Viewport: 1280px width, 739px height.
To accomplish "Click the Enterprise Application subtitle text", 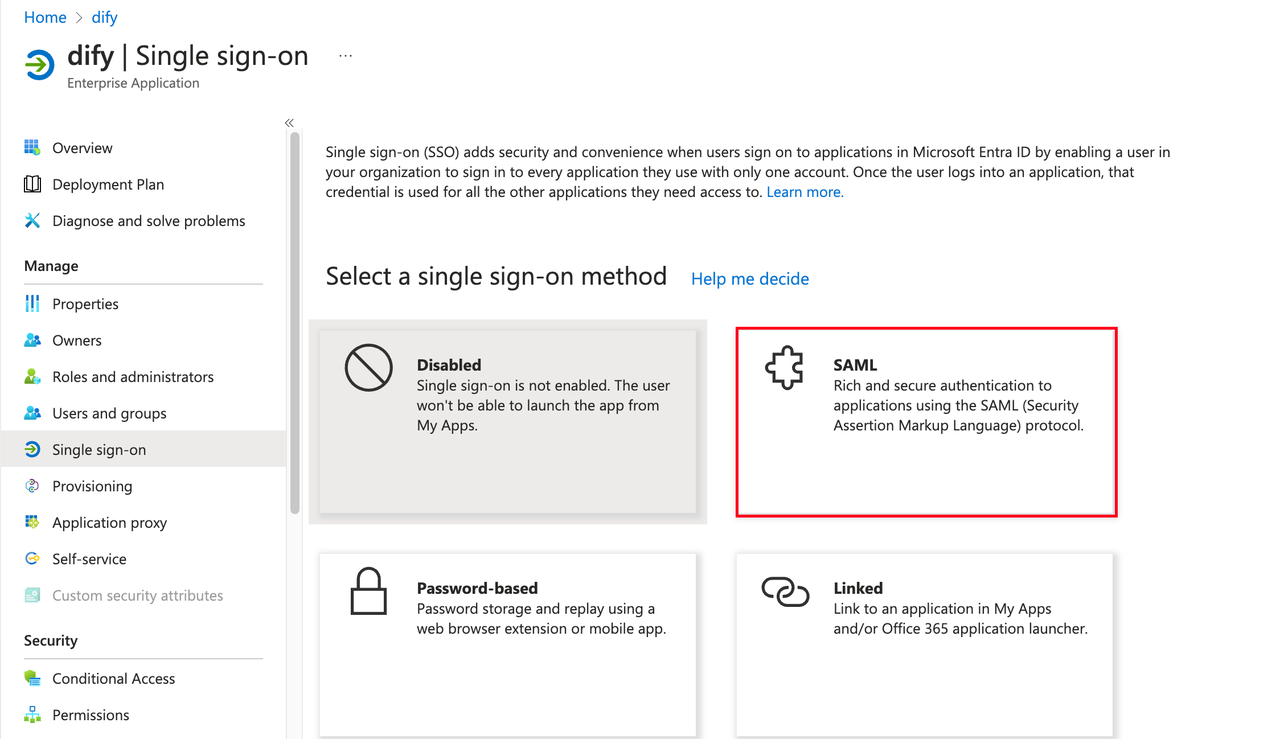I will 133,83.
